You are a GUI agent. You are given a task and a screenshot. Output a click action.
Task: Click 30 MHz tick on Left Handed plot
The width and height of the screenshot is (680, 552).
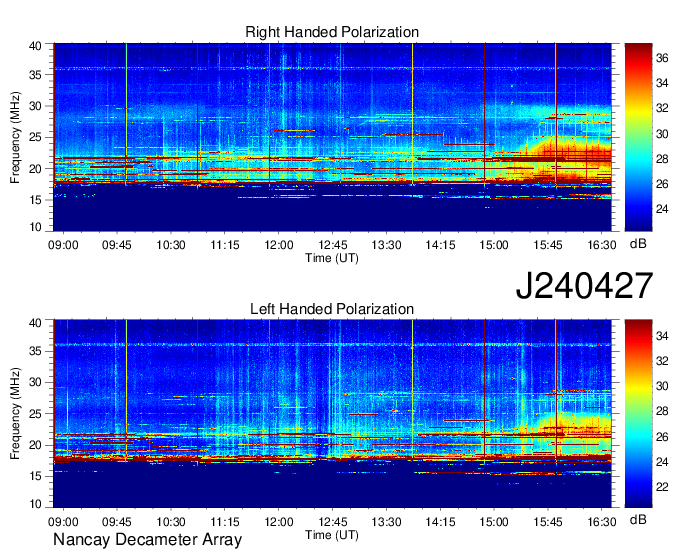coord(35,382)
